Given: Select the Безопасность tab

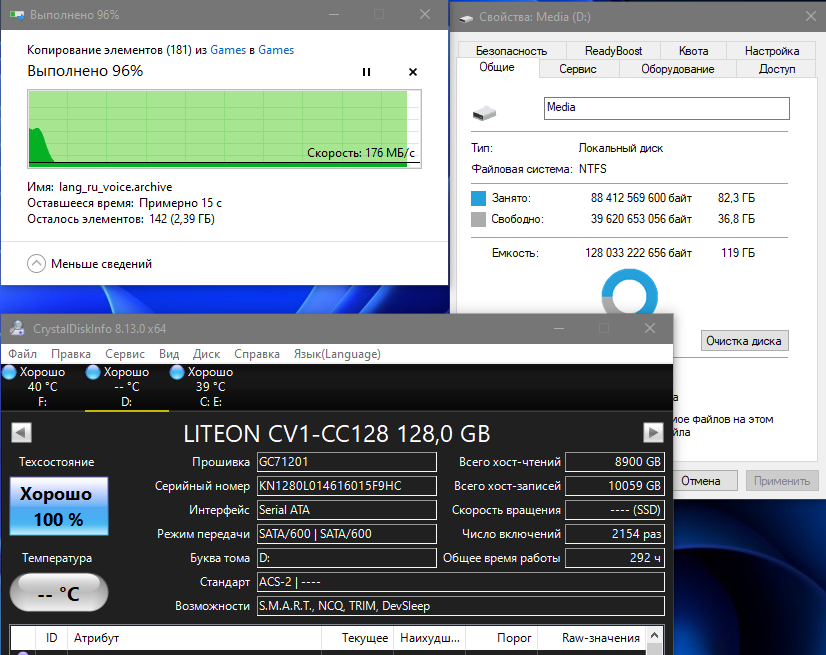Looking at the screenshot, I should click(511, 51).
